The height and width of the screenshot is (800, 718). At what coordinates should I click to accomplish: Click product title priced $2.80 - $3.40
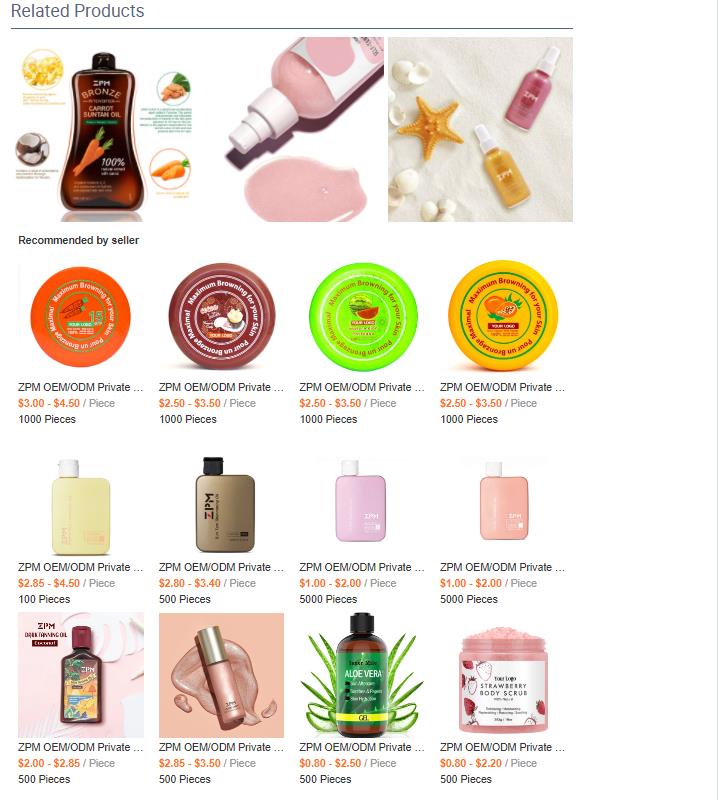pos(221,567)
